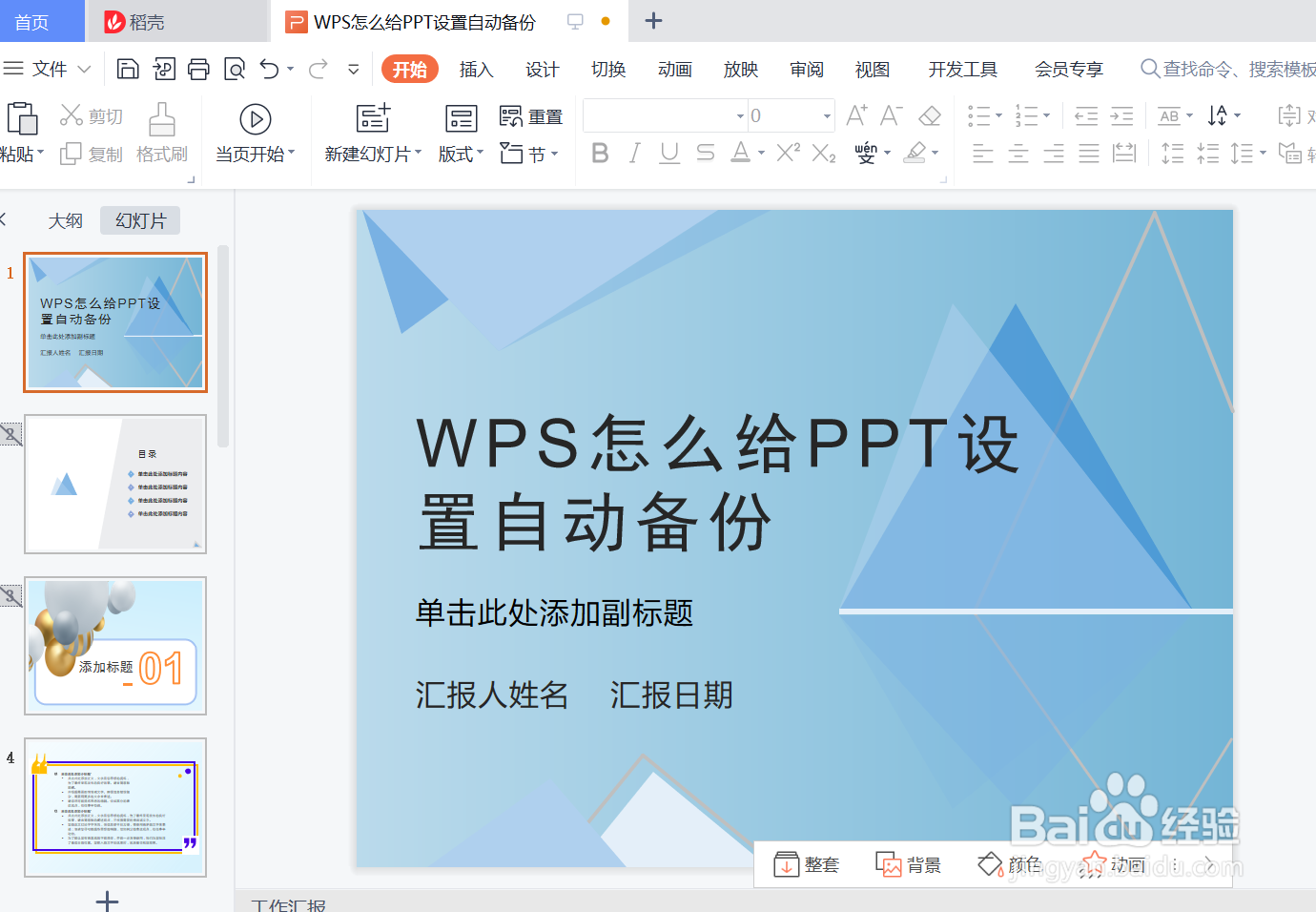Open the font size dropdown
Viewport: 1316px width, 912px height.
pos(827,115)
